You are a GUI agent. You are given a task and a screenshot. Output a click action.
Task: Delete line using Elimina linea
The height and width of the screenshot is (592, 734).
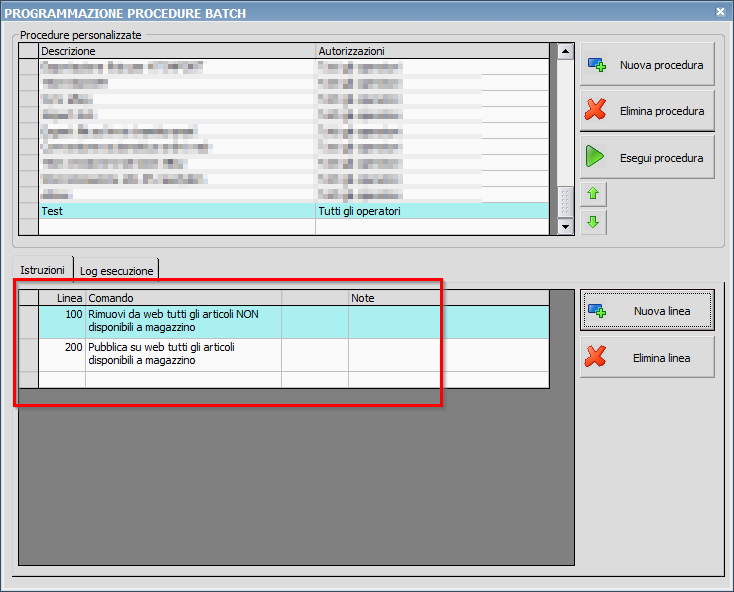tap(647, 358)
